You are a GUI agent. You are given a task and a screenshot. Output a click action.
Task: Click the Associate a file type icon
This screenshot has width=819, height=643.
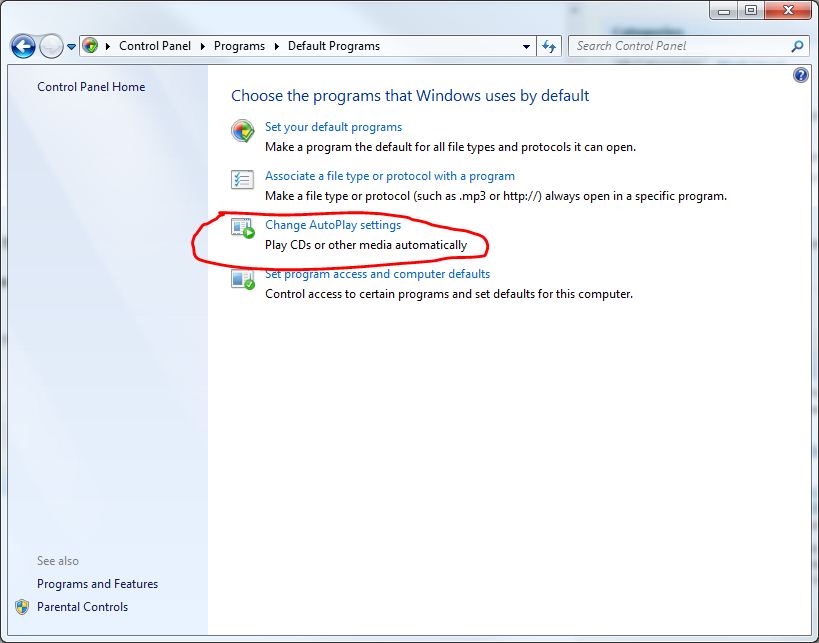(241, 179)
